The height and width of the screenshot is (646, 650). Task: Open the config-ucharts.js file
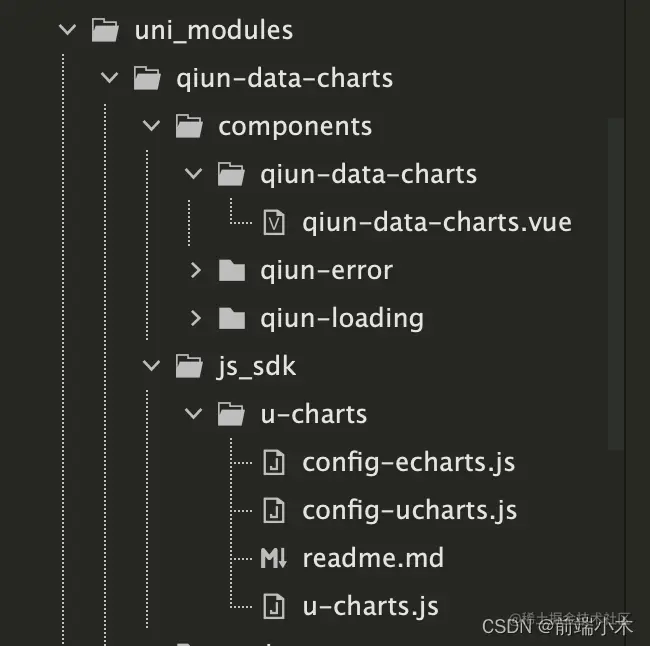(x=410, y=510)
